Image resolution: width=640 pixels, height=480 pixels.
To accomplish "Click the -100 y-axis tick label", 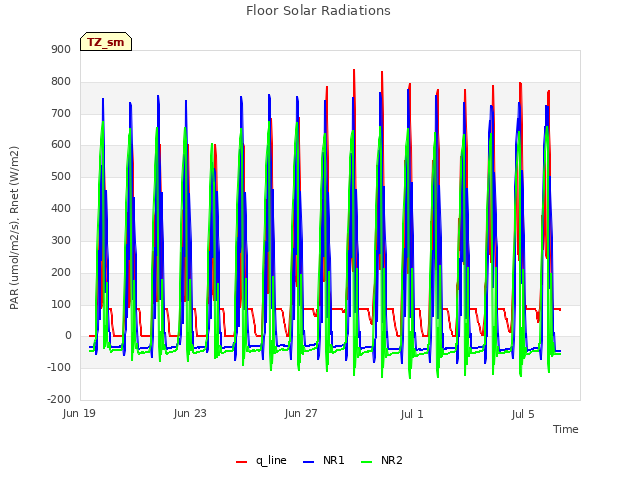I will click(59, 367).
